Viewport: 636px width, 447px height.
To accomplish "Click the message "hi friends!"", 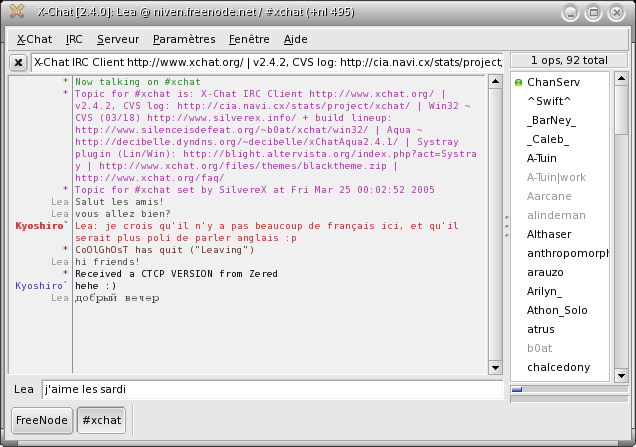I will click(107, 262).
